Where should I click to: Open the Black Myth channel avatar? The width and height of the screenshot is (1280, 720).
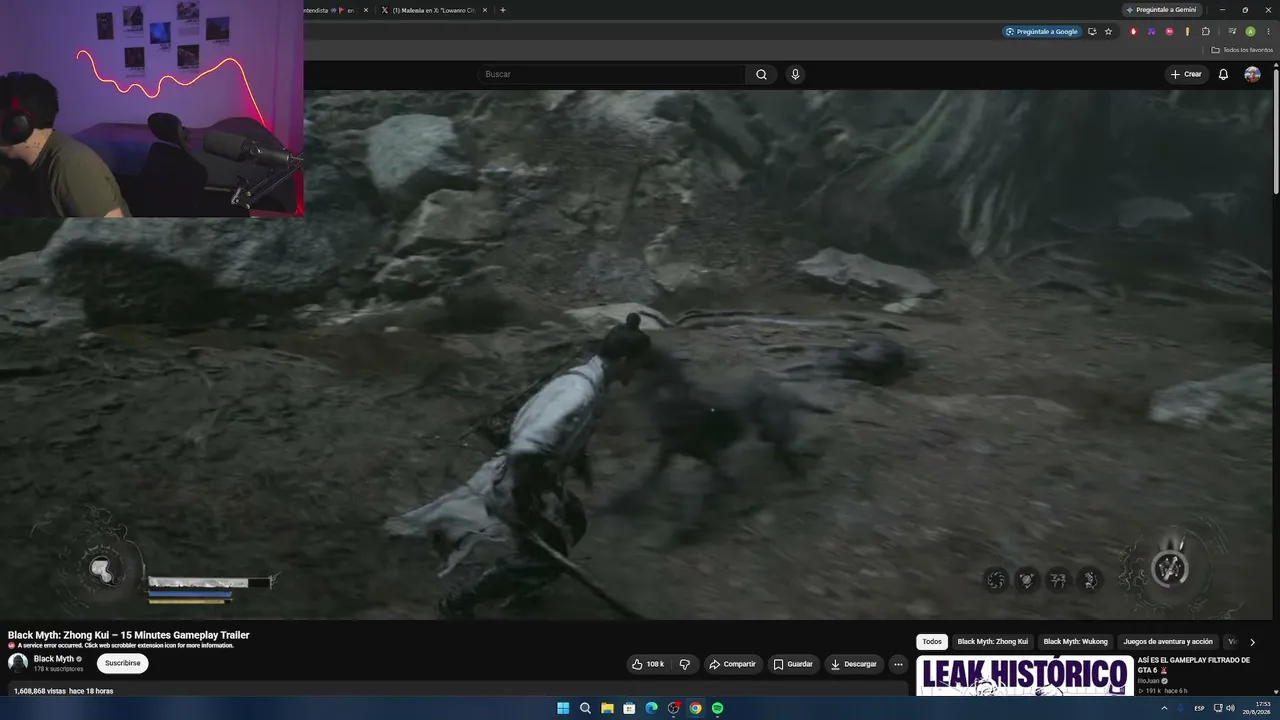coord(18,663)
